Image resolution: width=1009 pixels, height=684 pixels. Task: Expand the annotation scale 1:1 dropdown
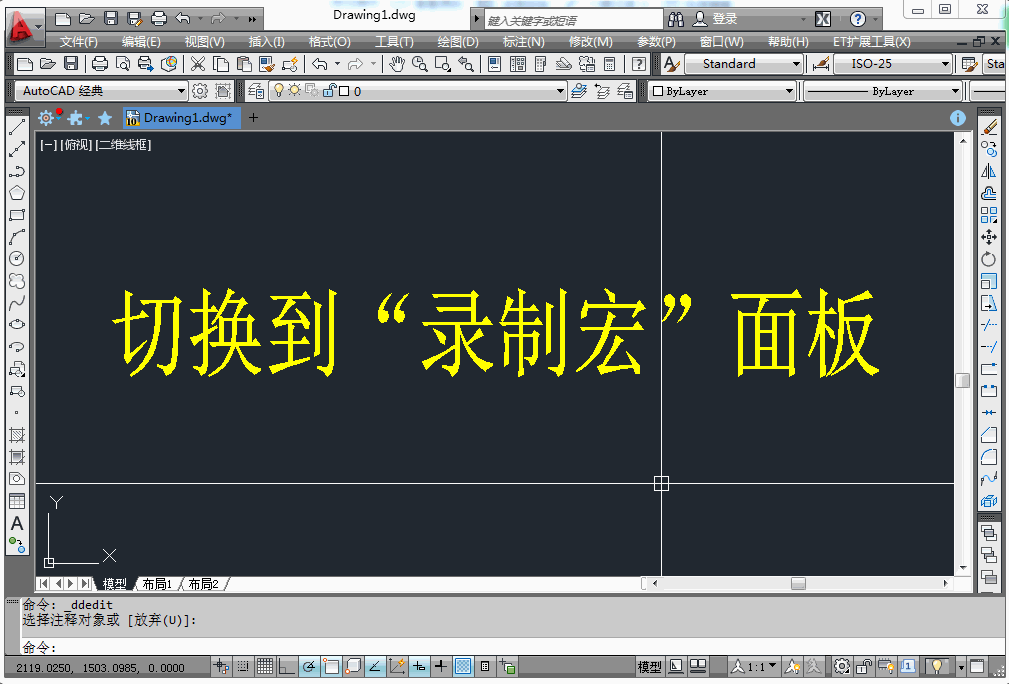point(772,666)
